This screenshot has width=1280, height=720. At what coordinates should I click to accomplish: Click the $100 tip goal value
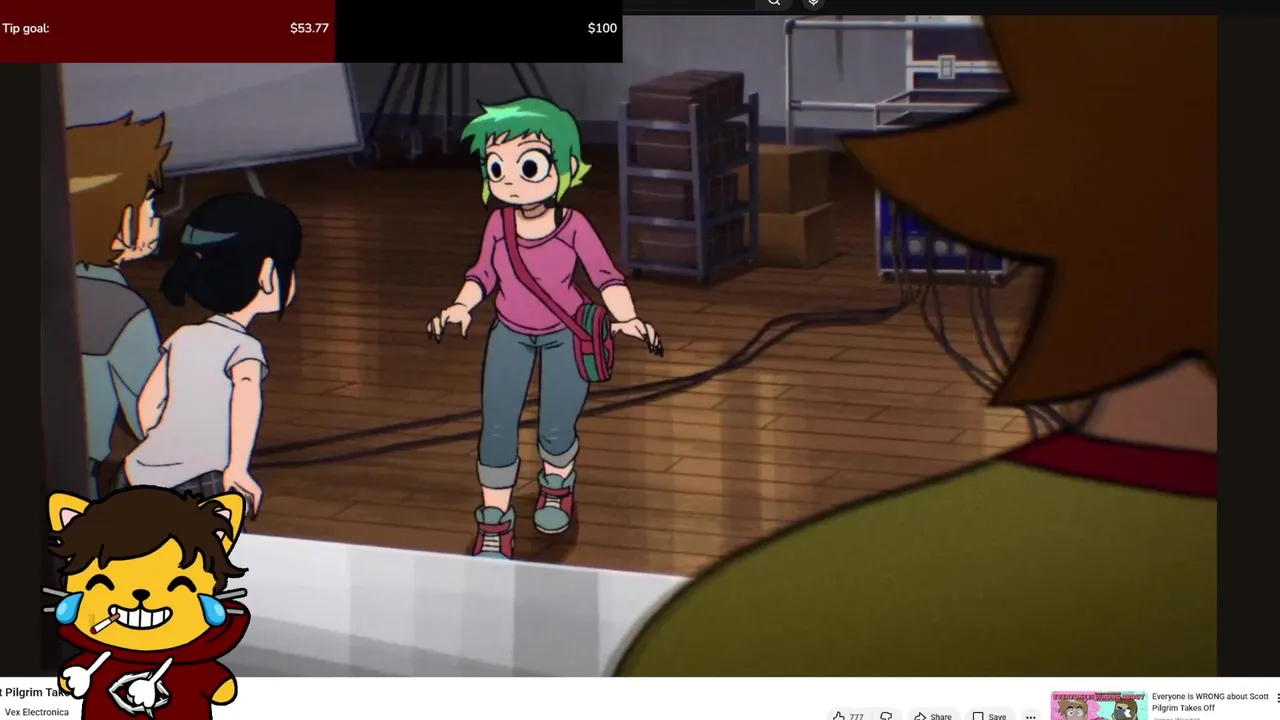coord(602,28)
